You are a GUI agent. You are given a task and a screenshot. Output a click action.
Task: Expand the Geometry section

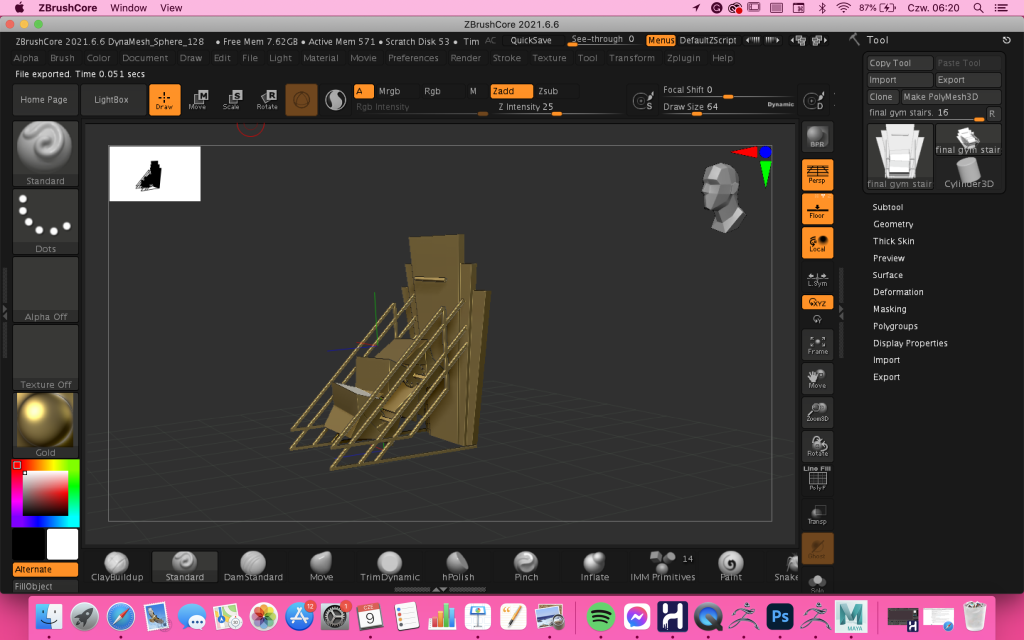(x=893, y=224)
